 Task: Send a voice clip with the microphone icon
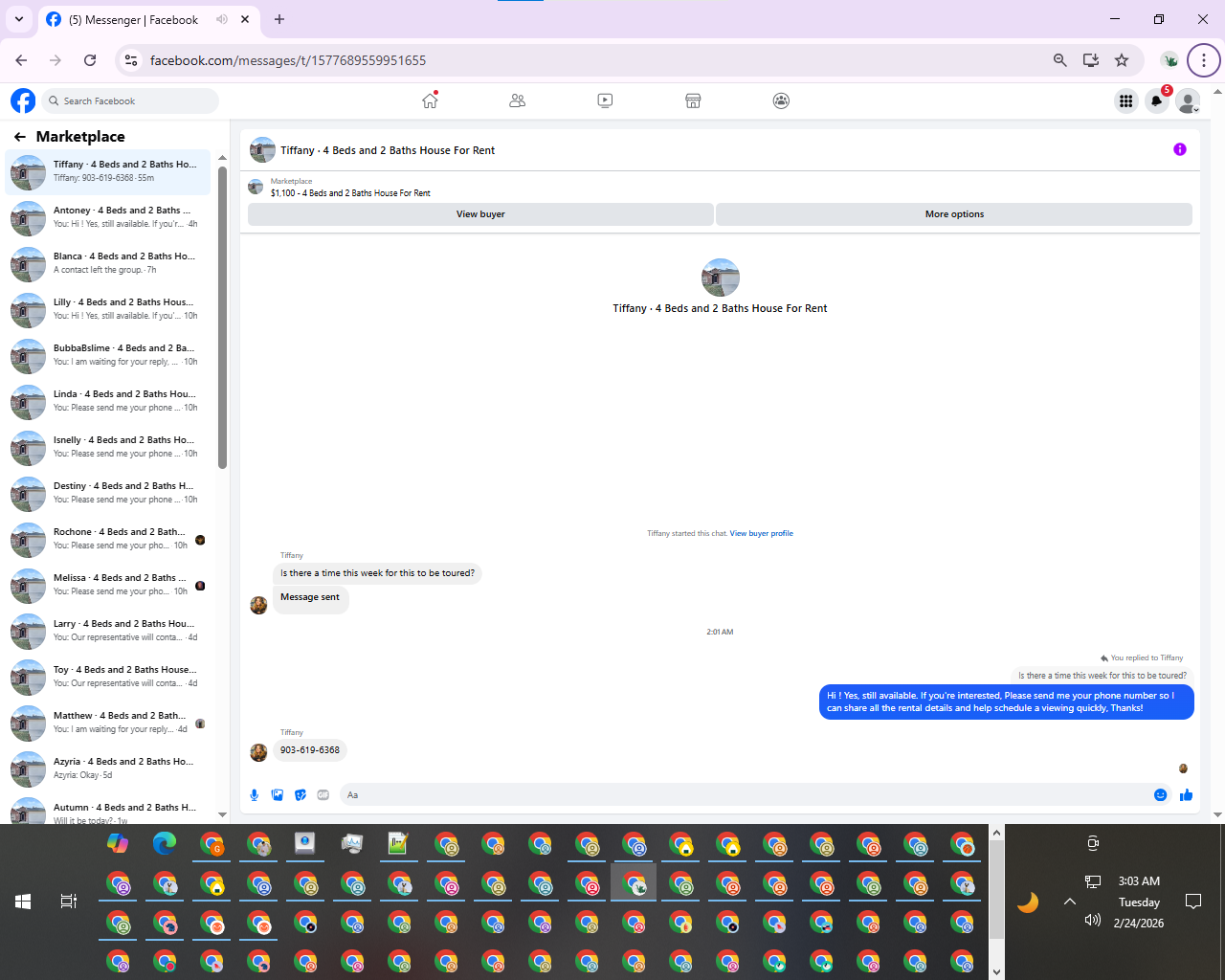pyautogui.click(x=255, y=795)
